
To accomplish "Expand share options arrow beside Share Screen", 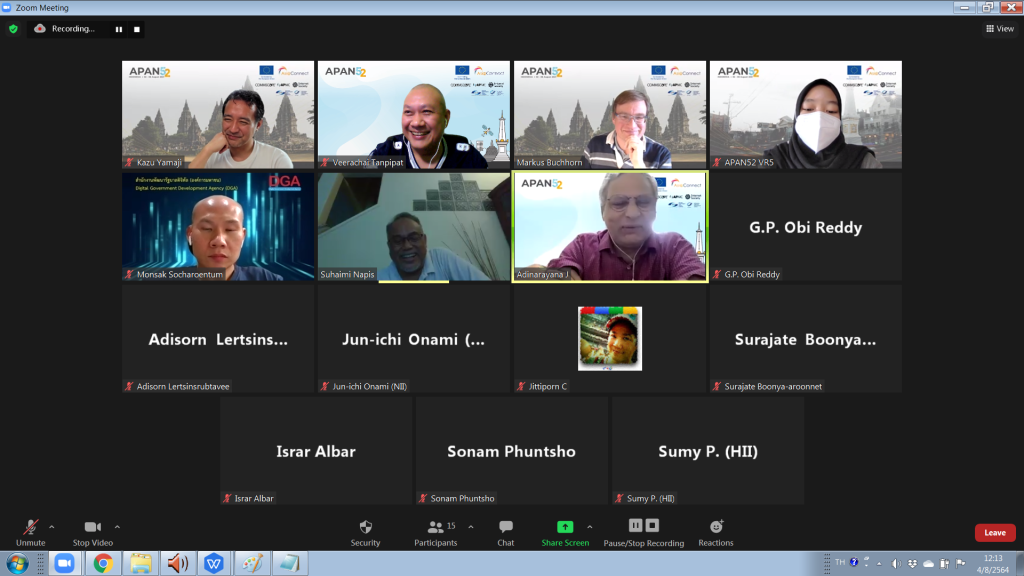I will pos(589,526).
